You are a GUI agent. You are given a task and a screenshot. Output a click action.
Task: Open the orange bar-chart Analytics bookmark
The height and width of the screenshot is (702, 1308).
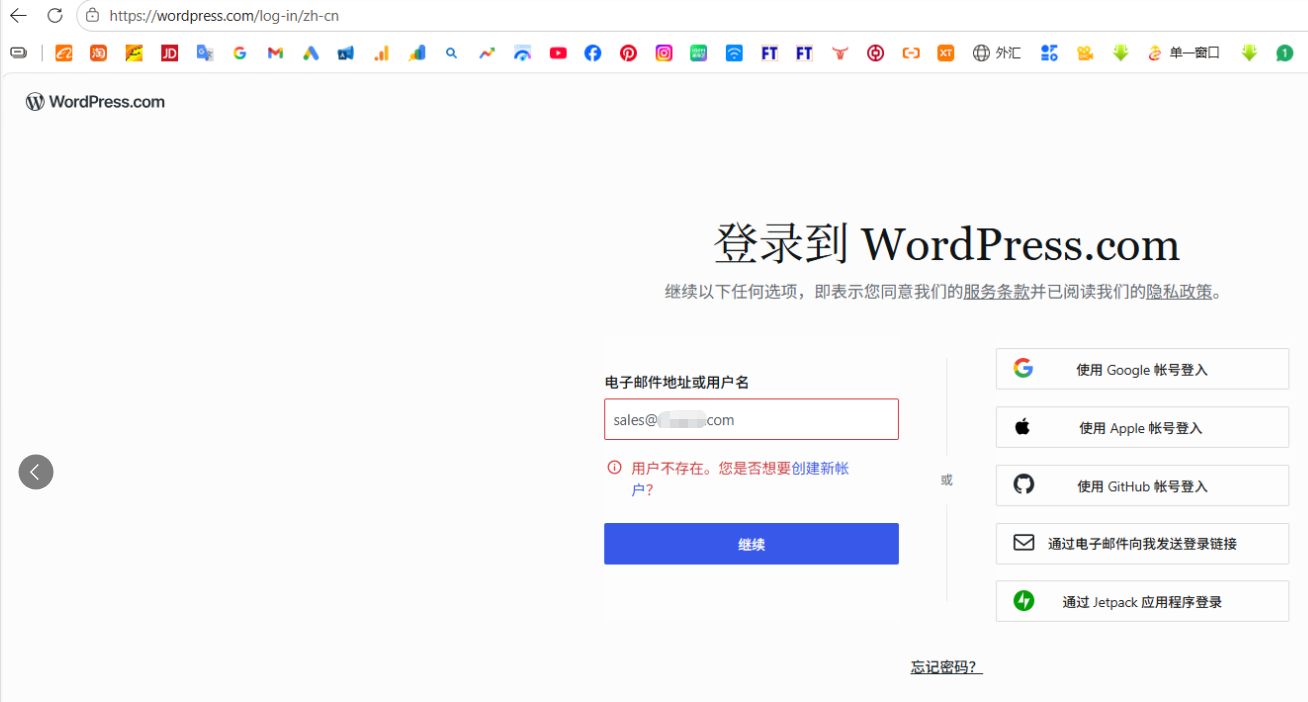coord(381,53)
